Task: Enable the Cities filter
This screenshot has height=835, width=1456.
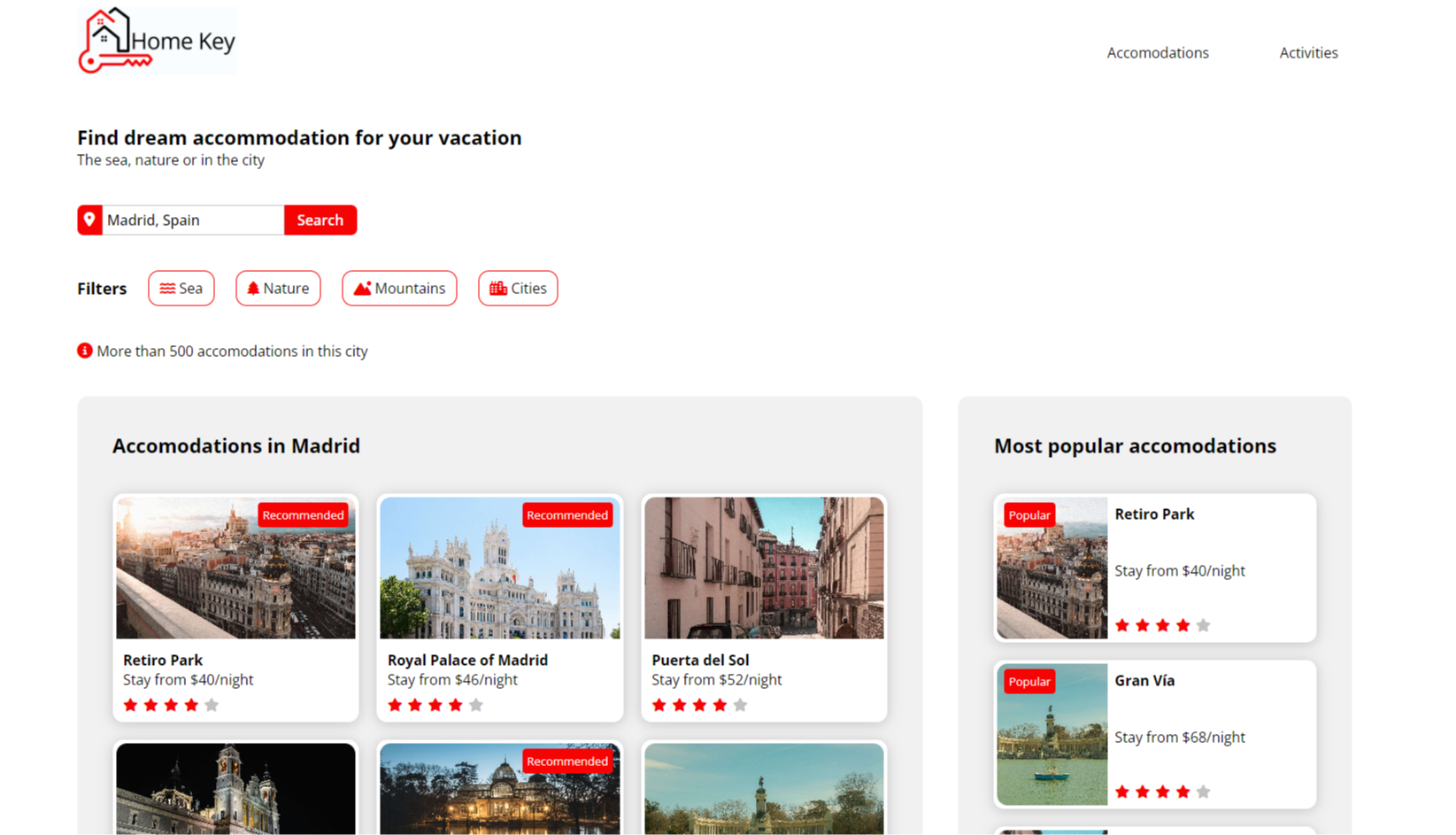Action: click(518, 289)
